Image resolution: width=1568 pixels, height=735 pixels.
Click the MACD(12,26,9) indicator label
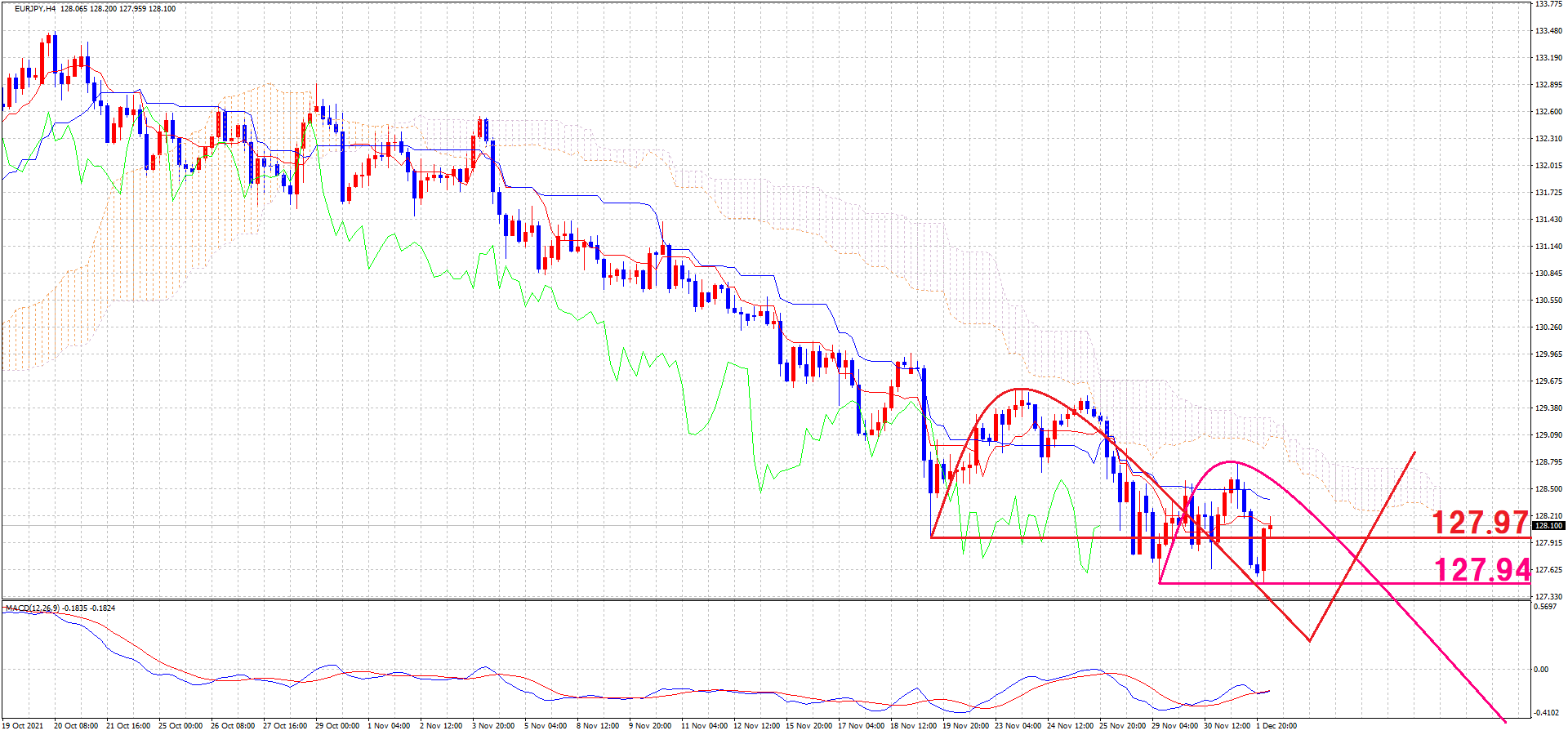click(x=33, y=608)
